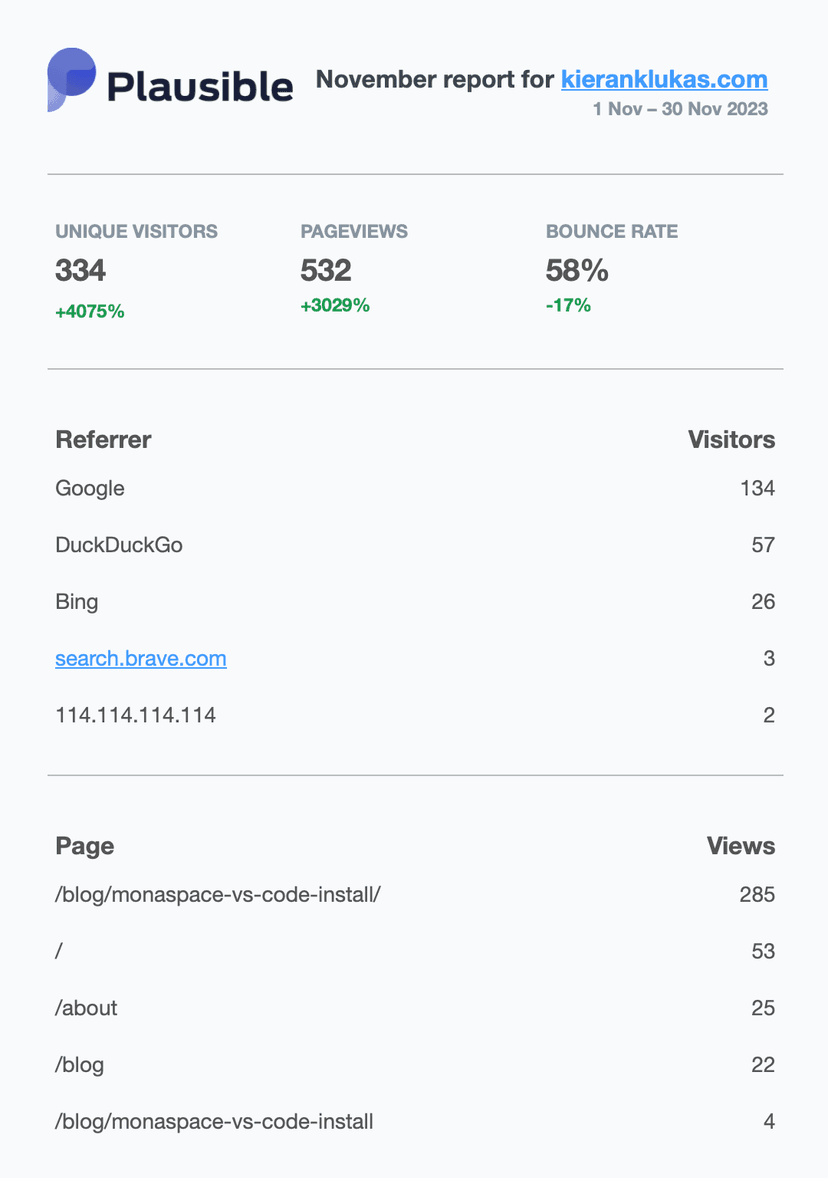The image size is (828, 1178).
Task: Click the Referrer column heading
Action: click(104, 439)
